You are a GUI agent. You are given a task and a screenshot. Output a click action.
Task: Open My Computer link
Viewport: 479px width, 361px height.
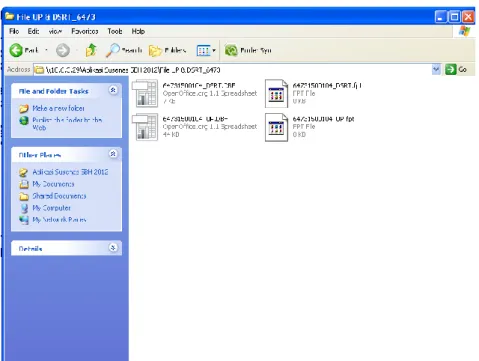point(51,208)
